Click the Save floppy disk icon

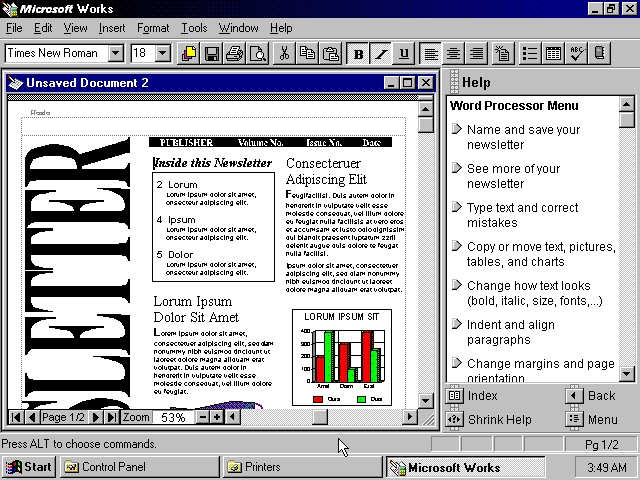212,53
